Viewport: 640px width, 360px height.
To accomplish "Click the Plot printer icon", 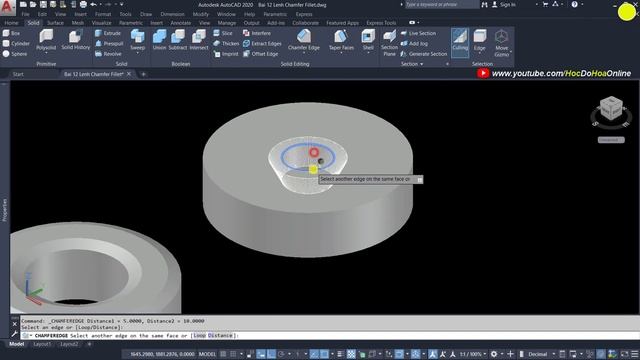I will tap(83, 4).
